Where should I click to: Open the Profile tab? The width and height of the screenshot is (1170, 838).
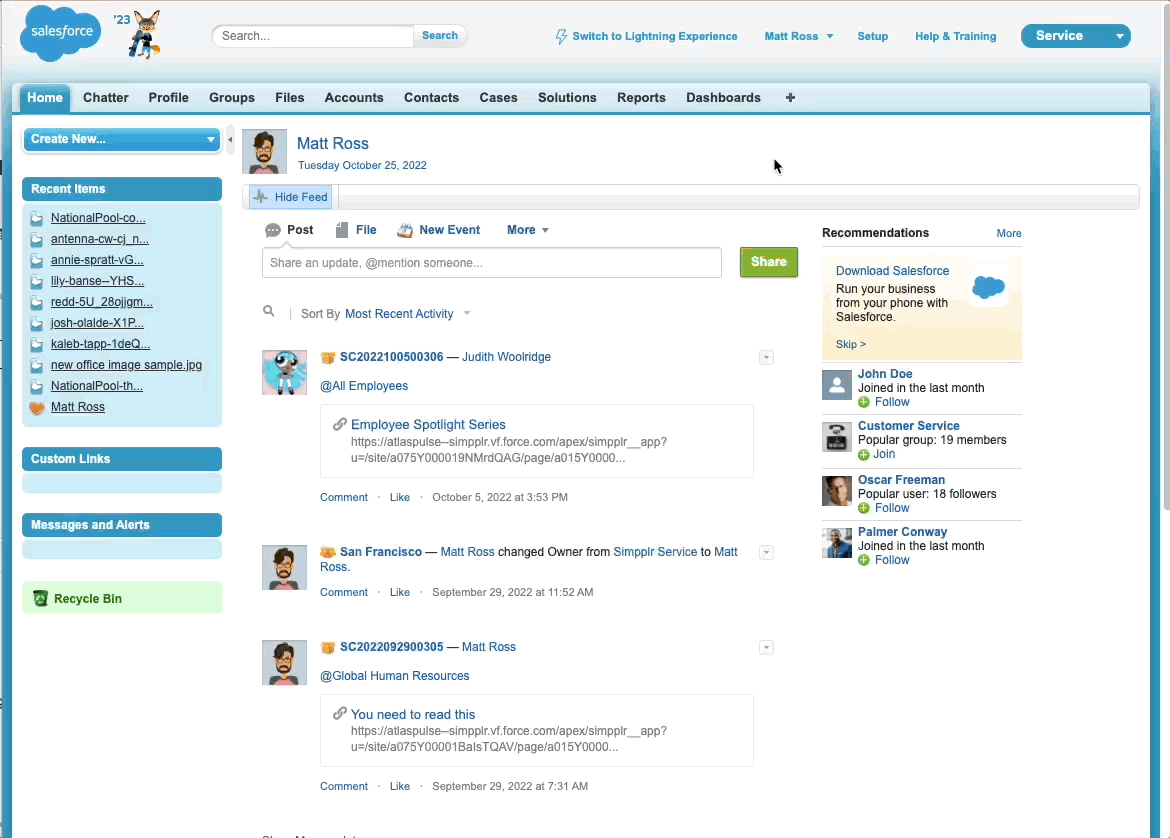pyautogui.click(x=169, y=98)
